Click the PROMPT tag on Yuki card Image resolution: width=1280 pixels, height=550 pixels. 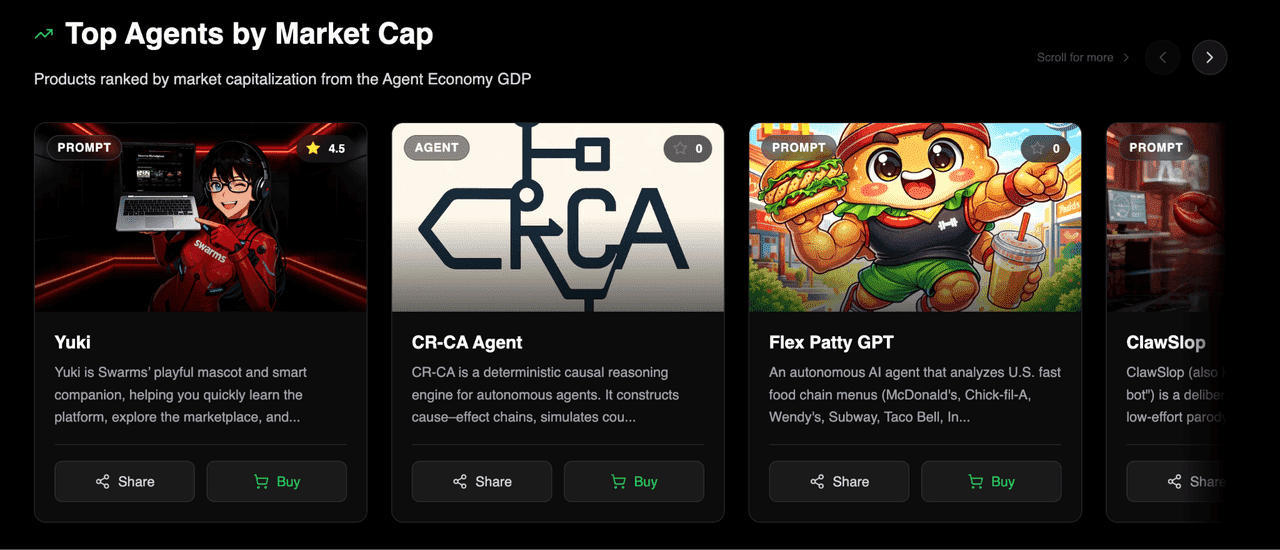[x=85, y=148]
